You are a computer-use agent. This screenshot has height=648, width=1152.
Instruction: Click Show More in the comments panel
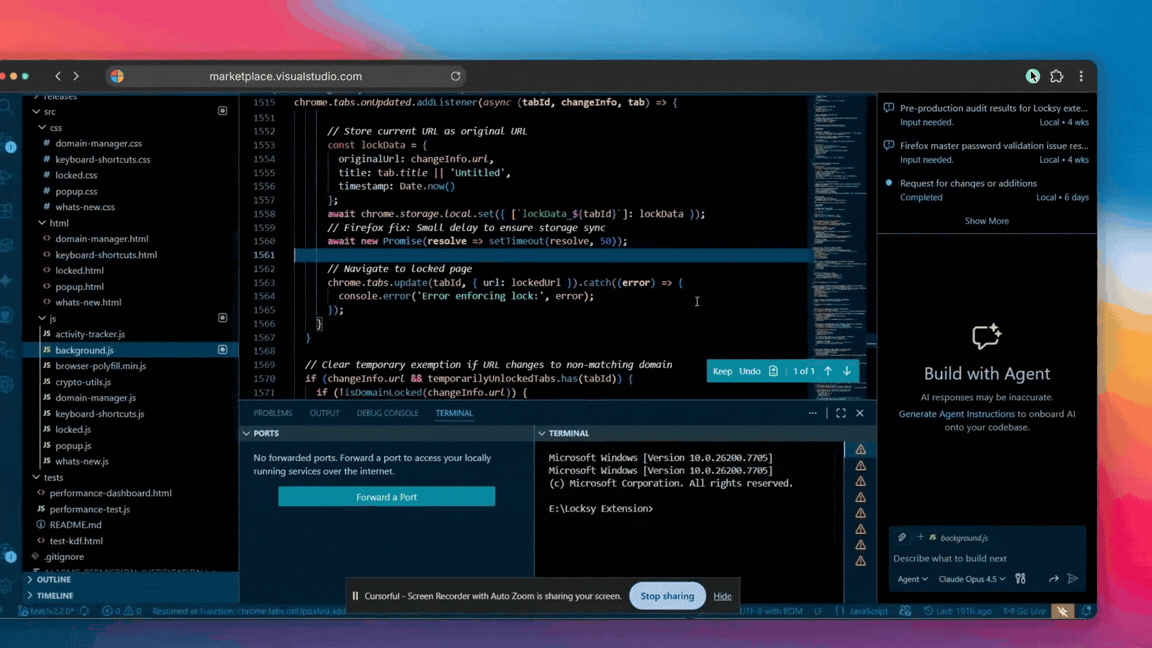tap(987, 221)
